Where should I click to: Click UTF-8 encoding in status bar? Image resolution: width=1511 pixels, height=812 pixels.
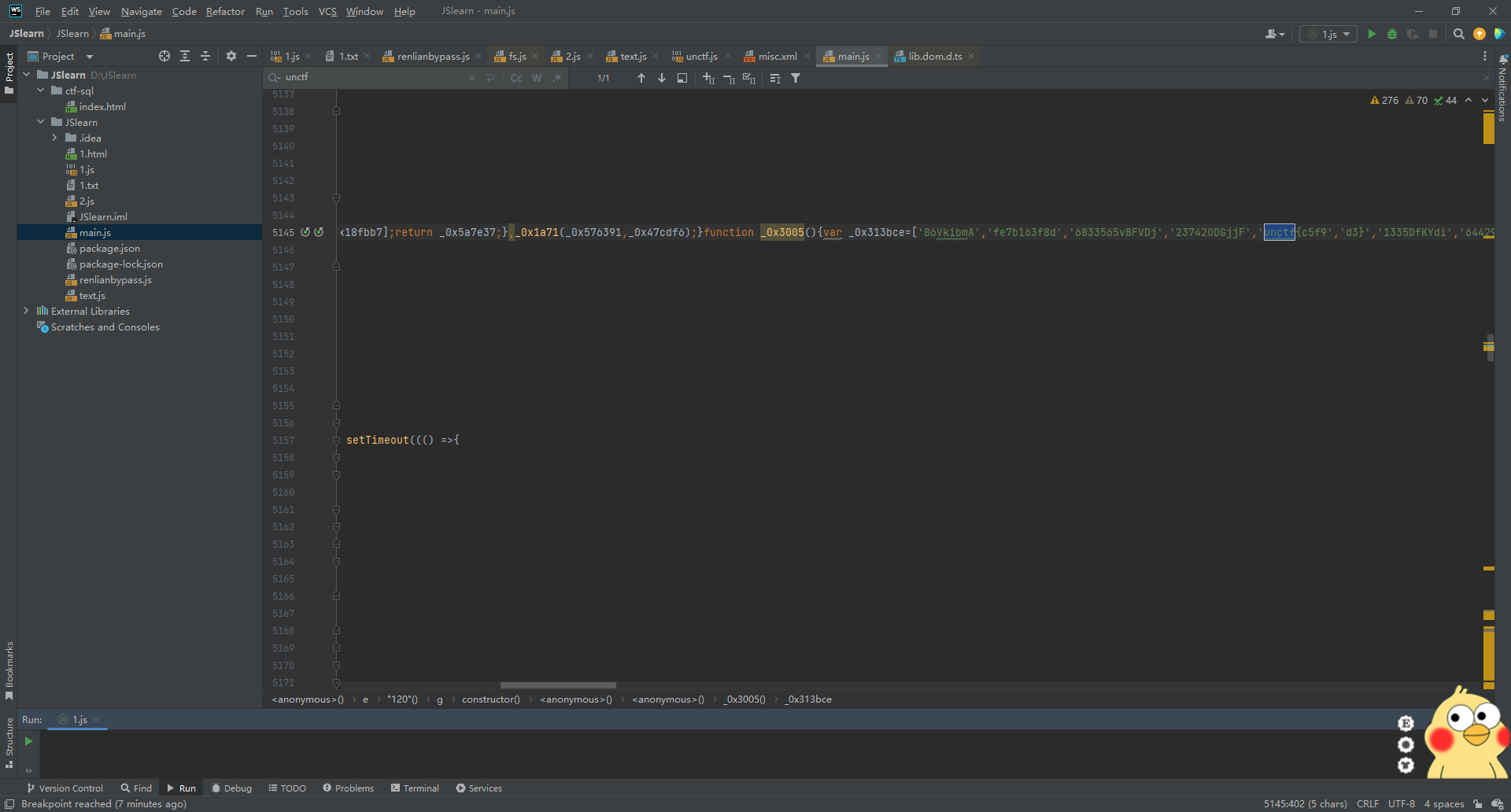[x=1401, y=803]
